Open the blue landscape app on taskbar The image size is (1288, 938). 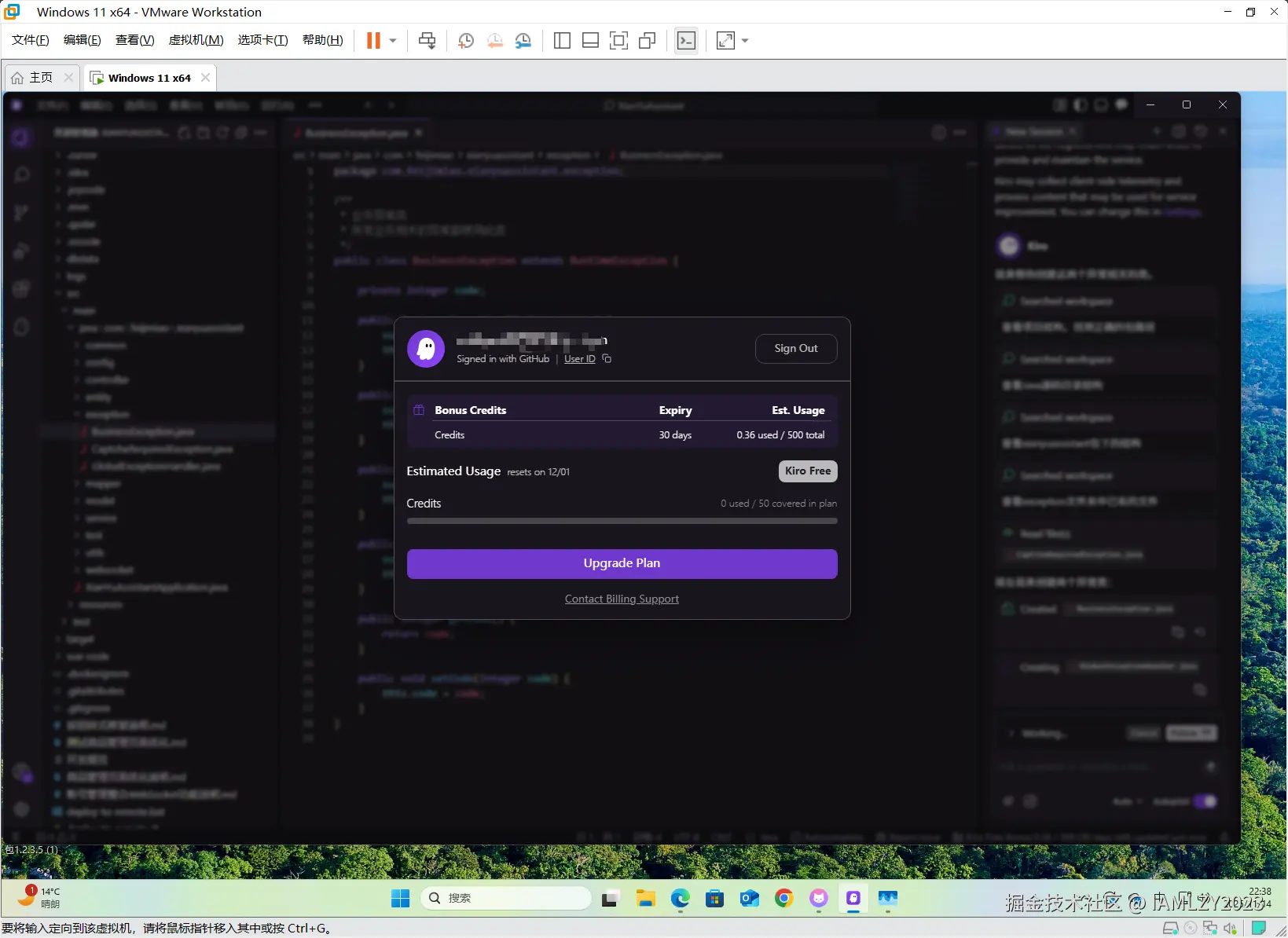888,899
